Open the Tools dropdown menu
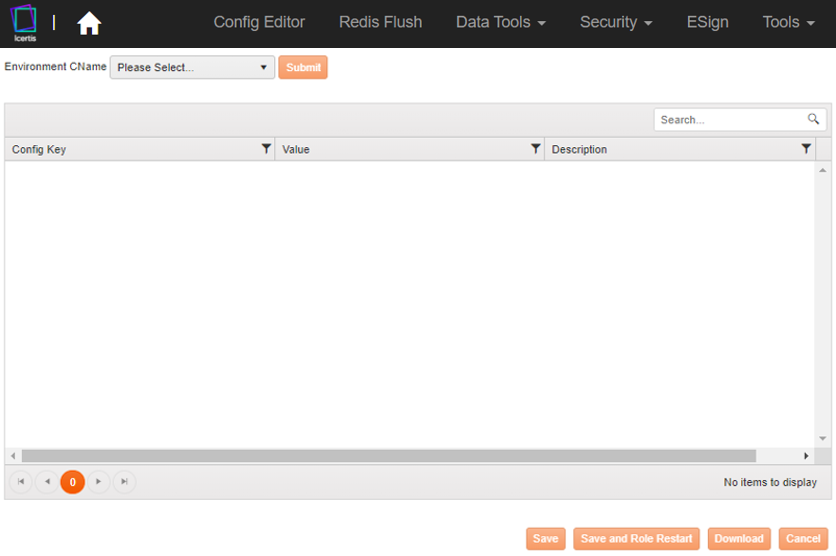 pyautogui.click(x=788, y=22)
